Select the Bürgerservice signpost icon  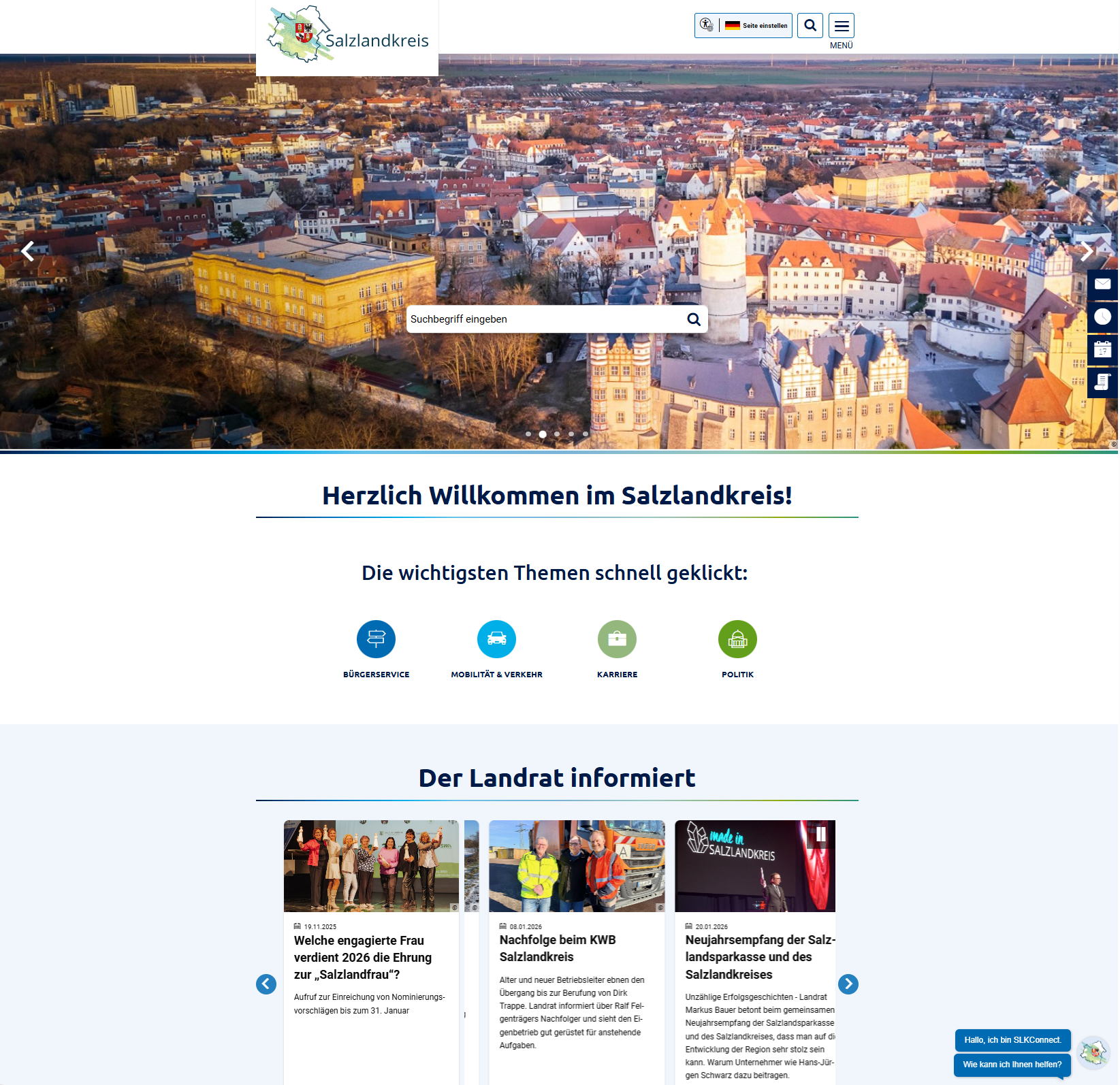376,638
